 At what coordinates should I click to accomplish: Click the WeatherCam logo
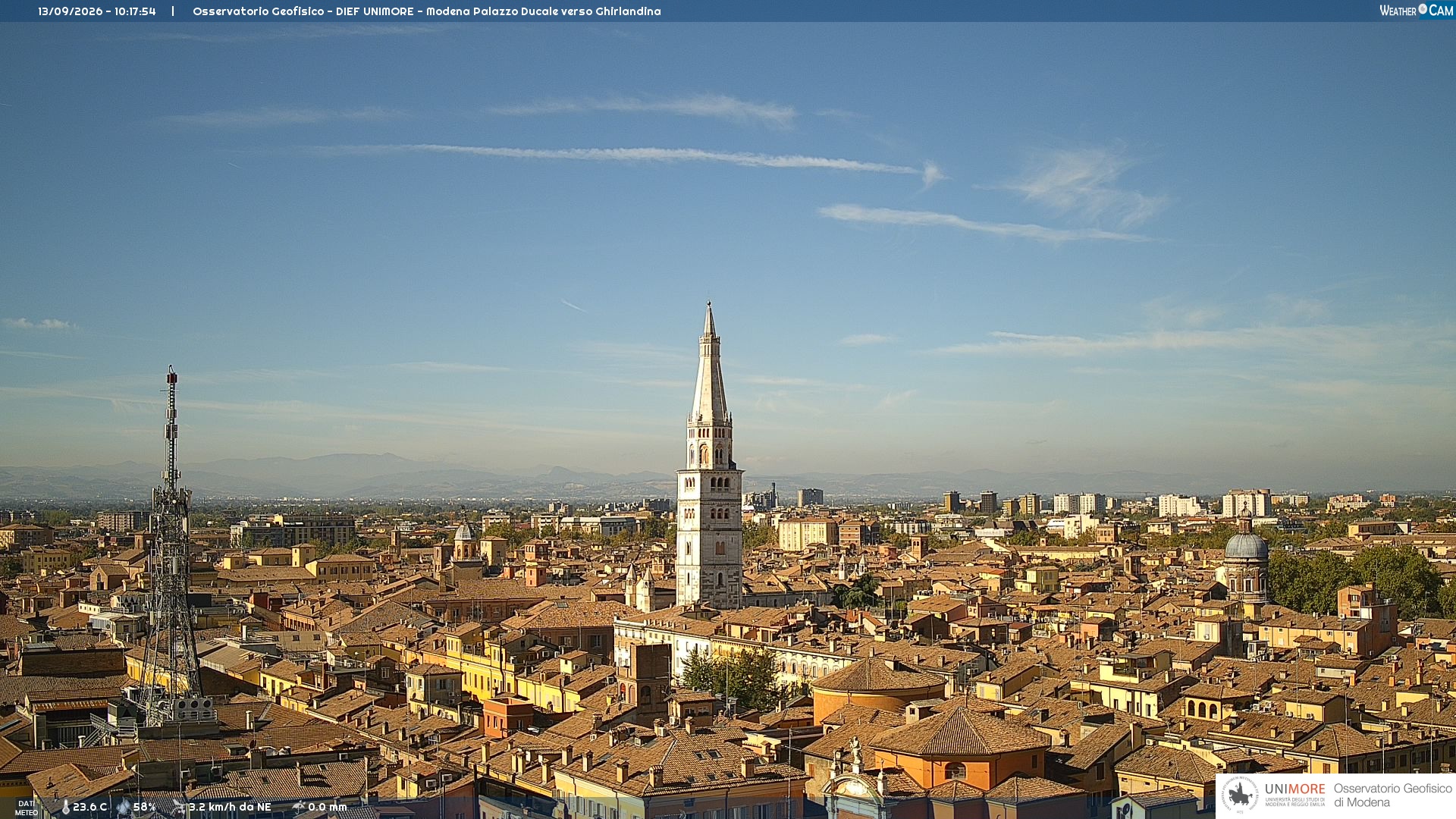[1416, 11]
